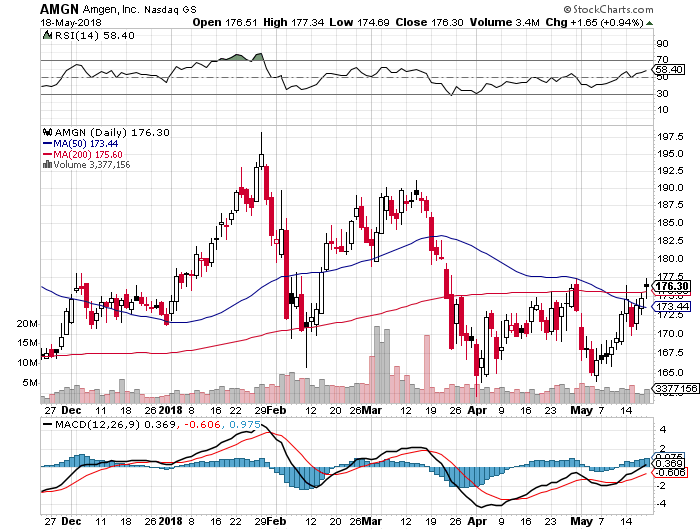Click the Feb label on MACD axis
The image size is (700, 530).
[x=276, y=521]
